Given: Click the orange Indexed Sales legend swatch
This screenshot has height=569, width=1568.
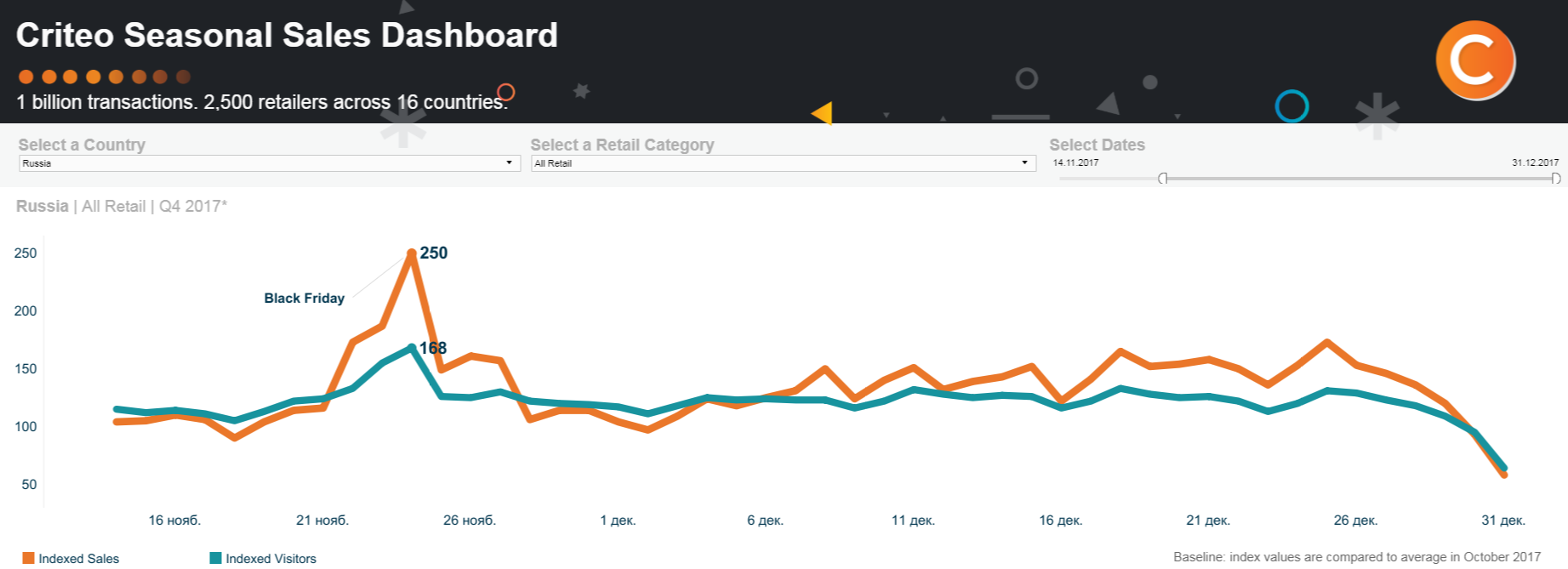Looking at the screenshot, I should (28, 558).
